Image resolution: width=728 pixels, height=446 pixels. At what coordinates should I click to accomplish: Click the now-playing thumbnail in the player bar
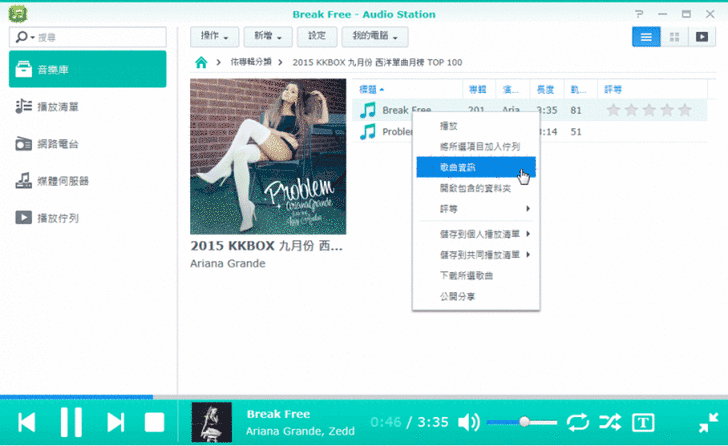[212, 422]
